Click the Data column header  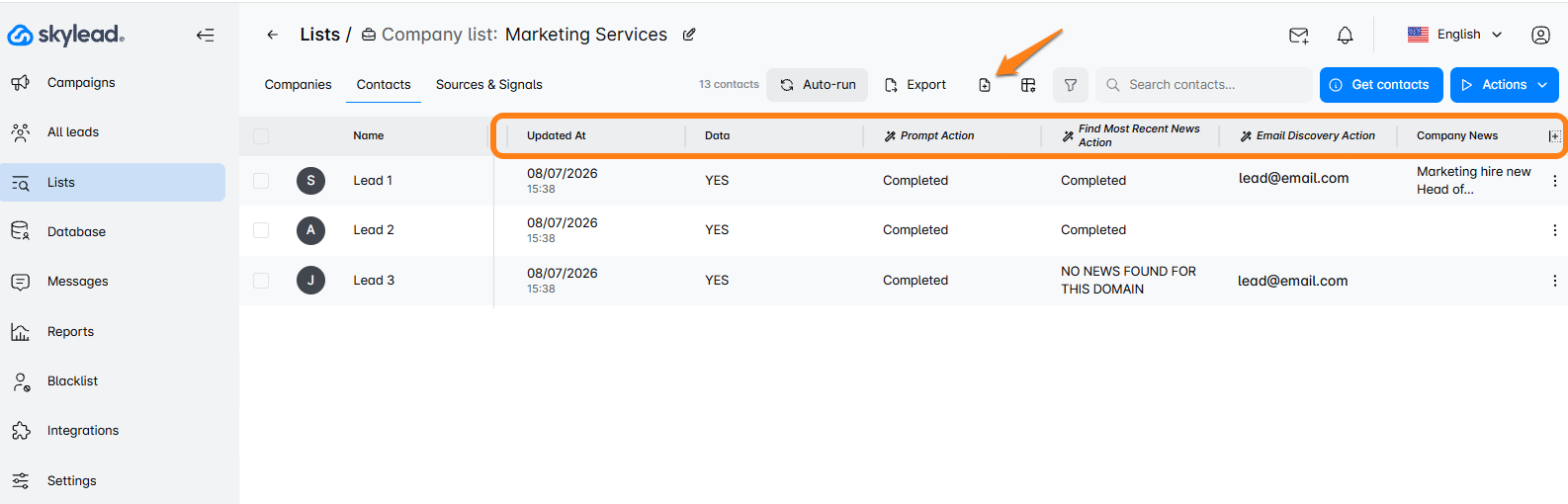(717, 136)
